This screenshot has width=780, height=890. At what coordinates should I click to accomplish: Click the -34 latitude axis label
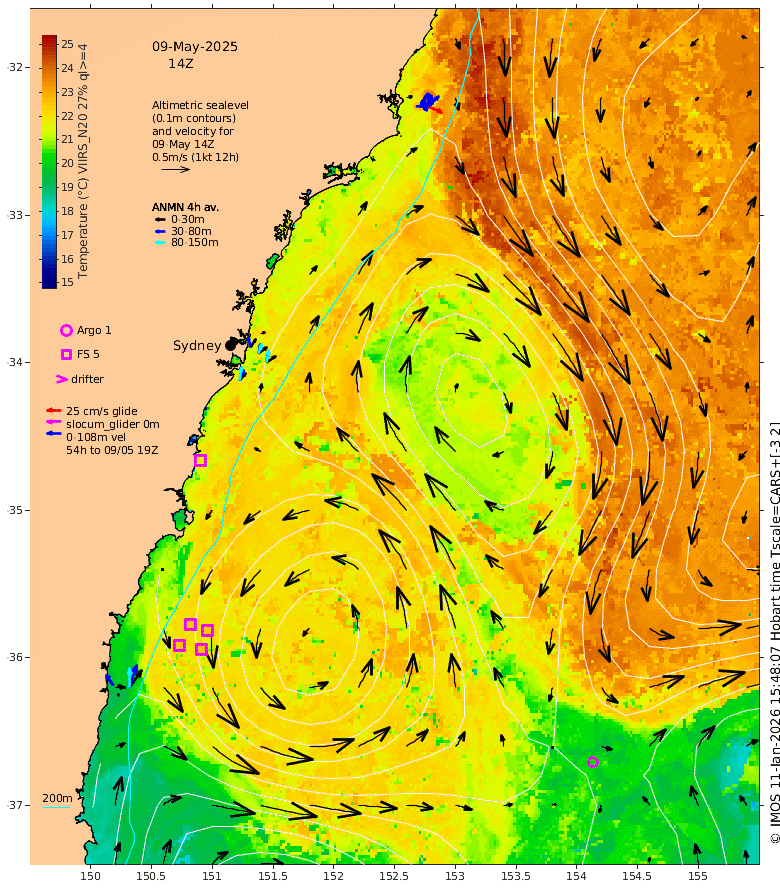coord(15,362)
